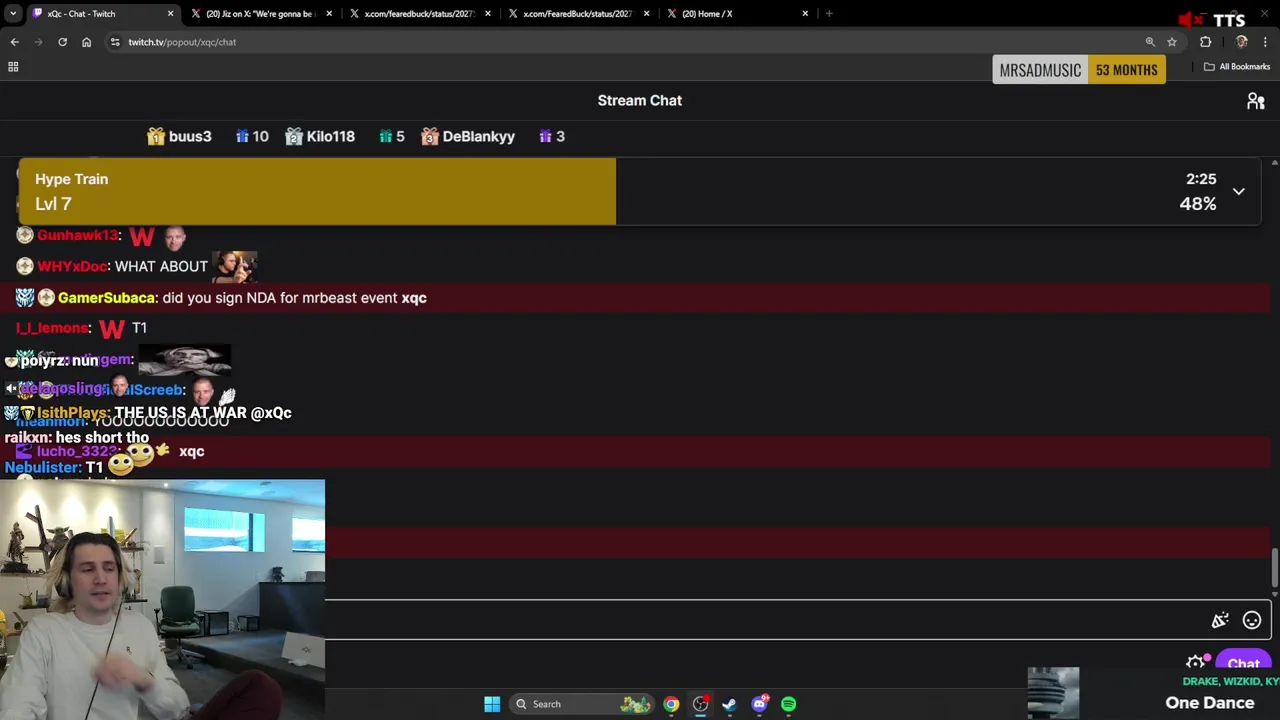Open the Twitch emote picker smiley
Viewport: 1280px width, 720px height.
1251,621
